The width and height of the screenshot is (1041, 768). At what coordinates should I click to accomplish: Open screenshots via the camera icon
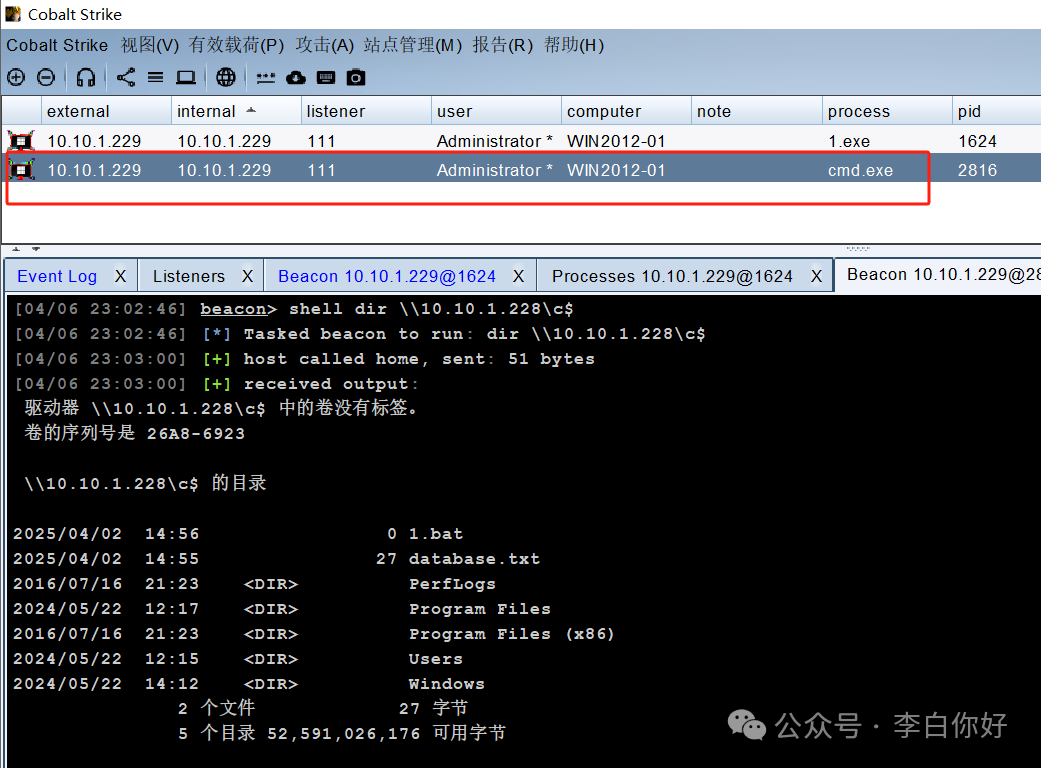(x=356, y=78)
